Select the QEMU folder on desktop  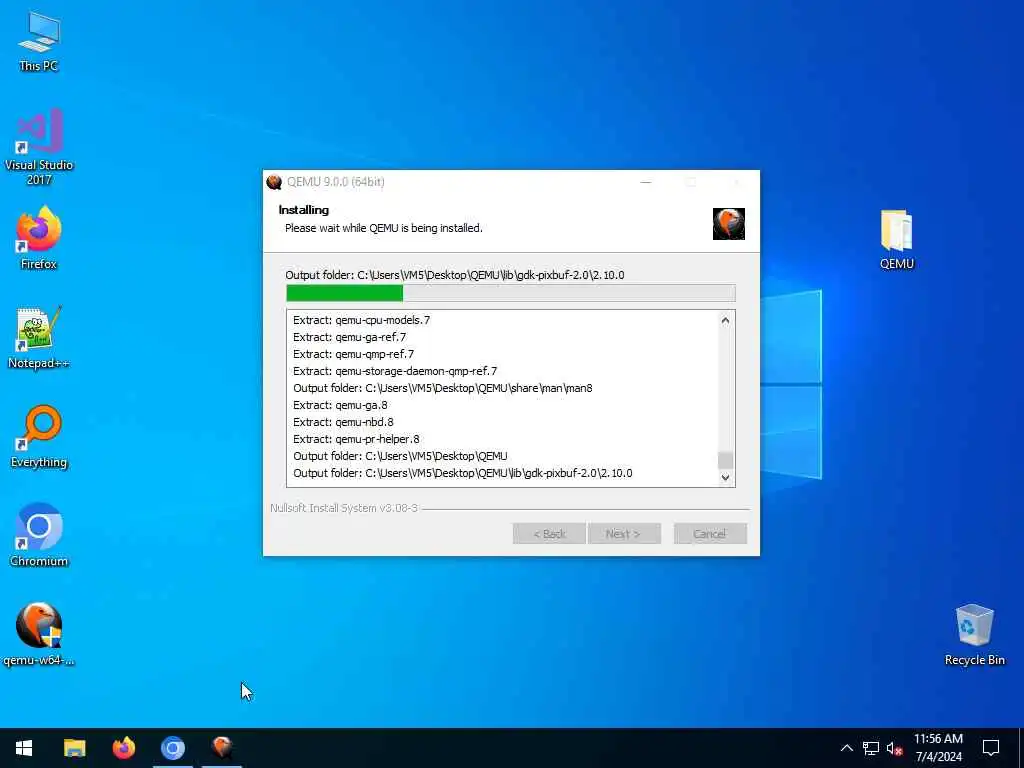pos(897,239)
